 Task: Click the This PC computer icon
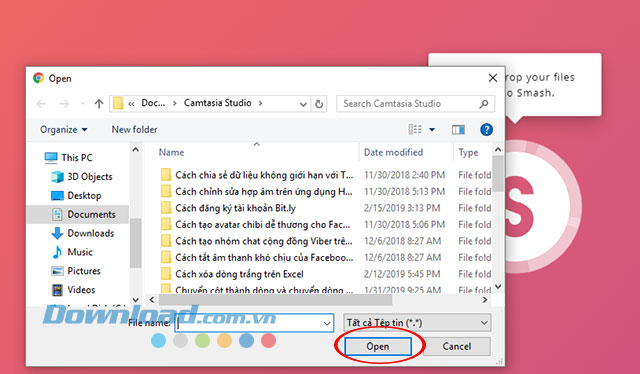pyautogui.click(x=51, y=158)
